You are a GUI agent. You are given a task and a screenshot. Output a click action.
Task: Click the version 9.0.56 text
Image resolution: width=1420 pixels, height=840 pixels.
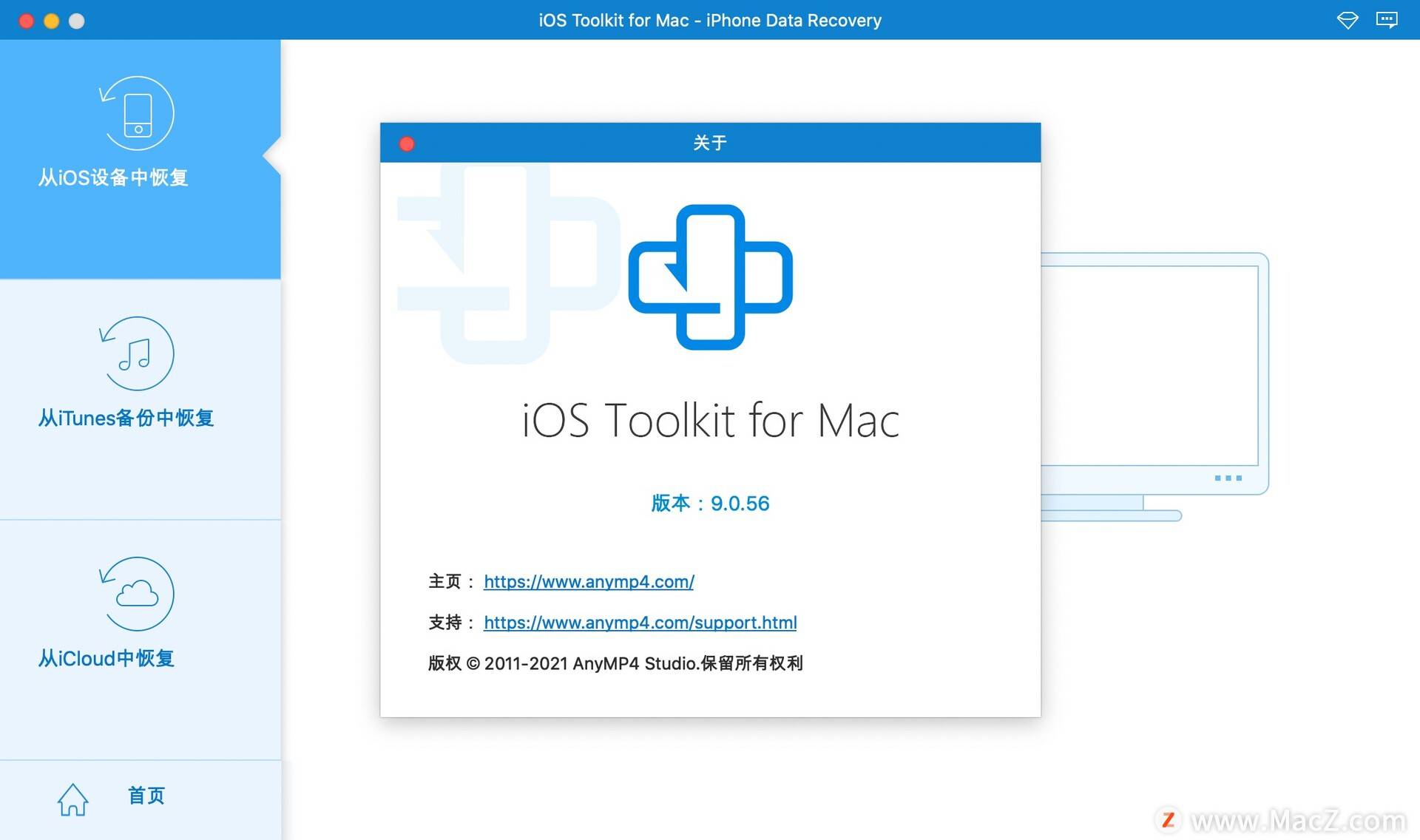709,504
